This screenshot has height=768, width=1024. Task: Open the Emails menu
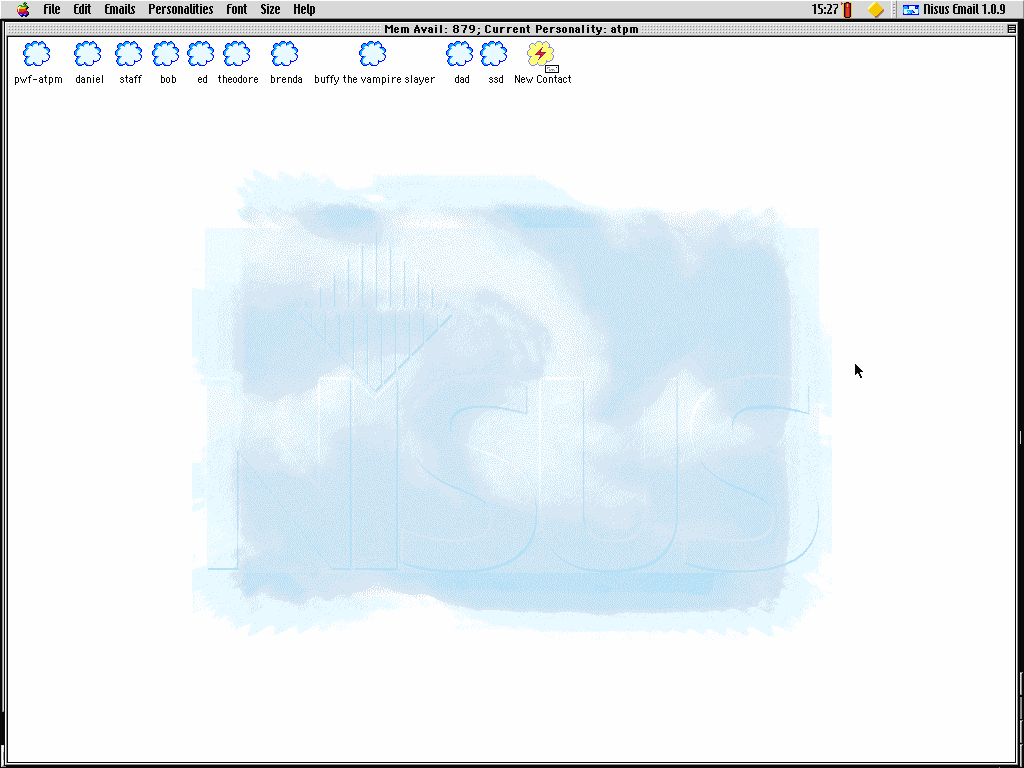coord(120,9)
